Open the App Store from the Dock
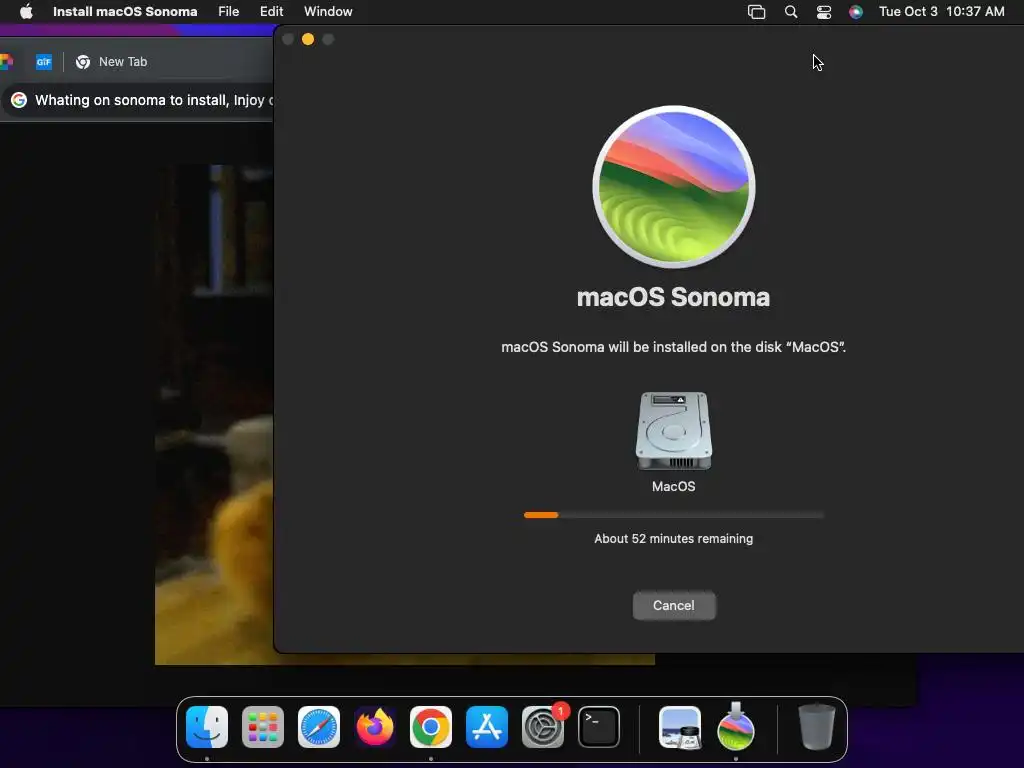The width and height of the screenshot is (1024, 768). point(487,727)
